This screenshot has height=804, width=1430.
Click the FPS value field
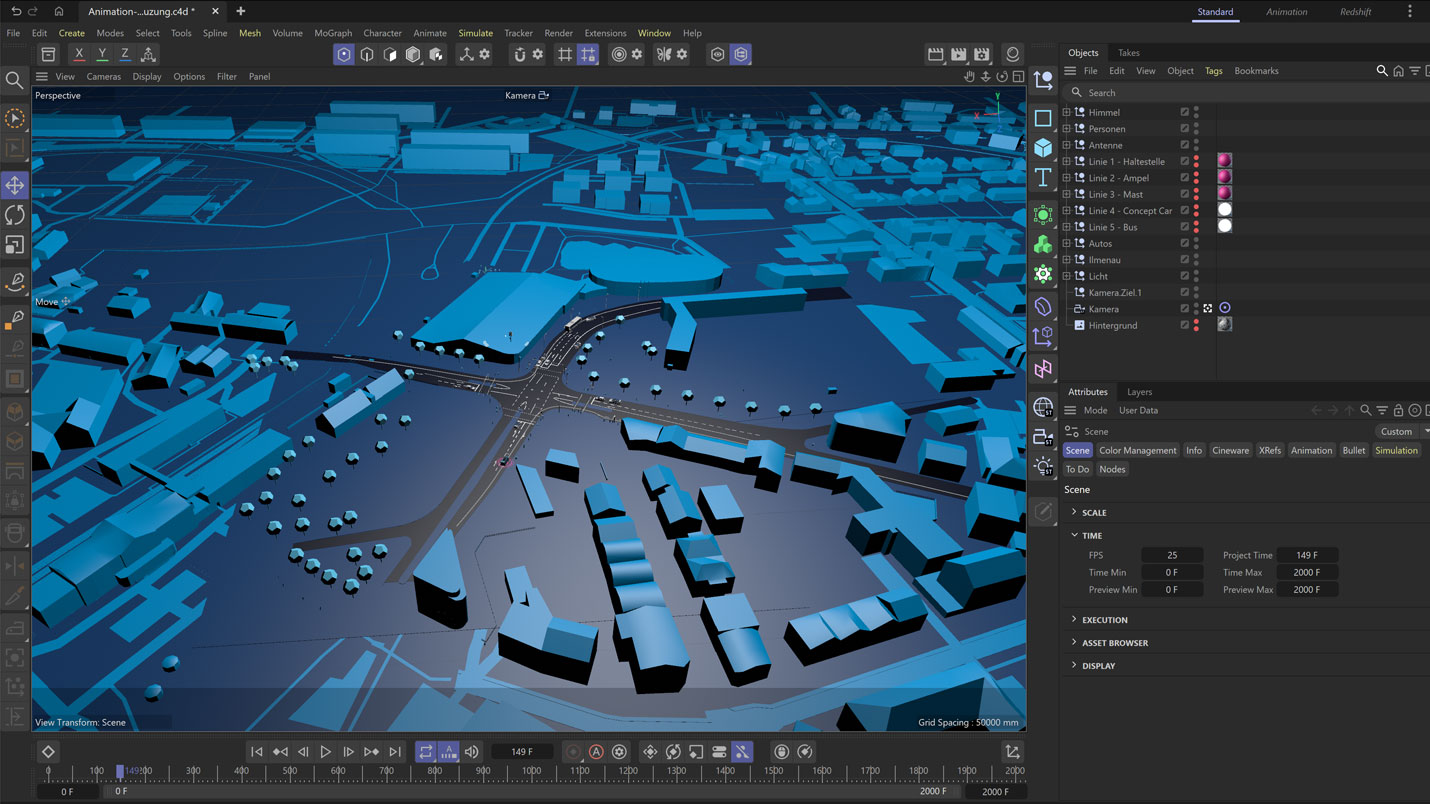(x=1172, y=555)
